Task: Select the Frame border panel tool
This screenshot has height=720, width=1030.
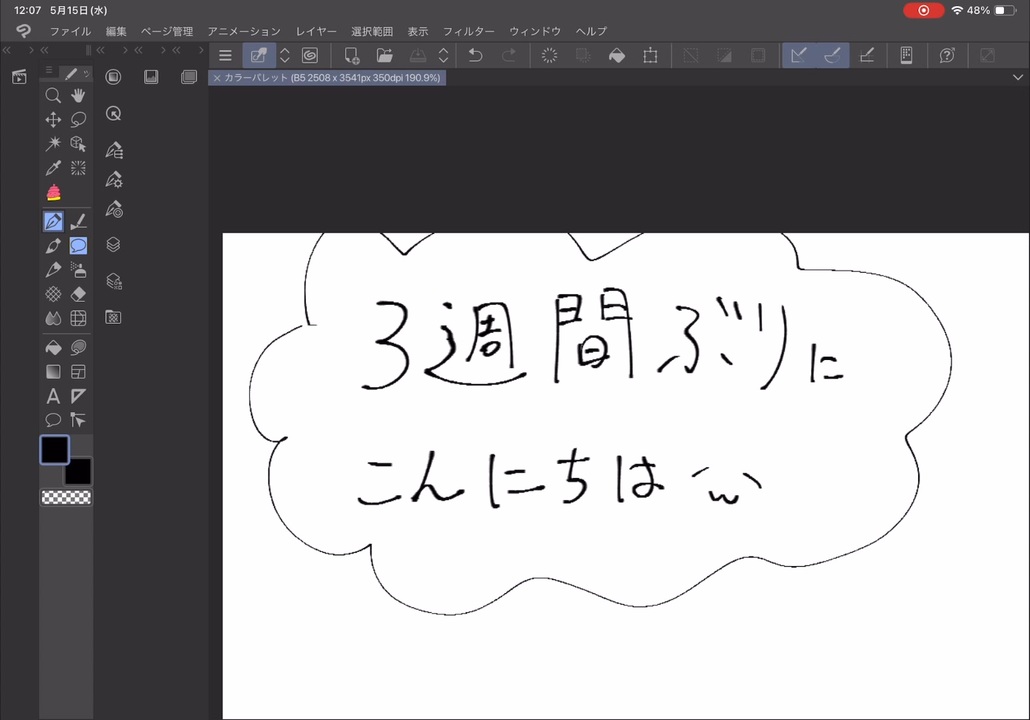Action: 78,372
